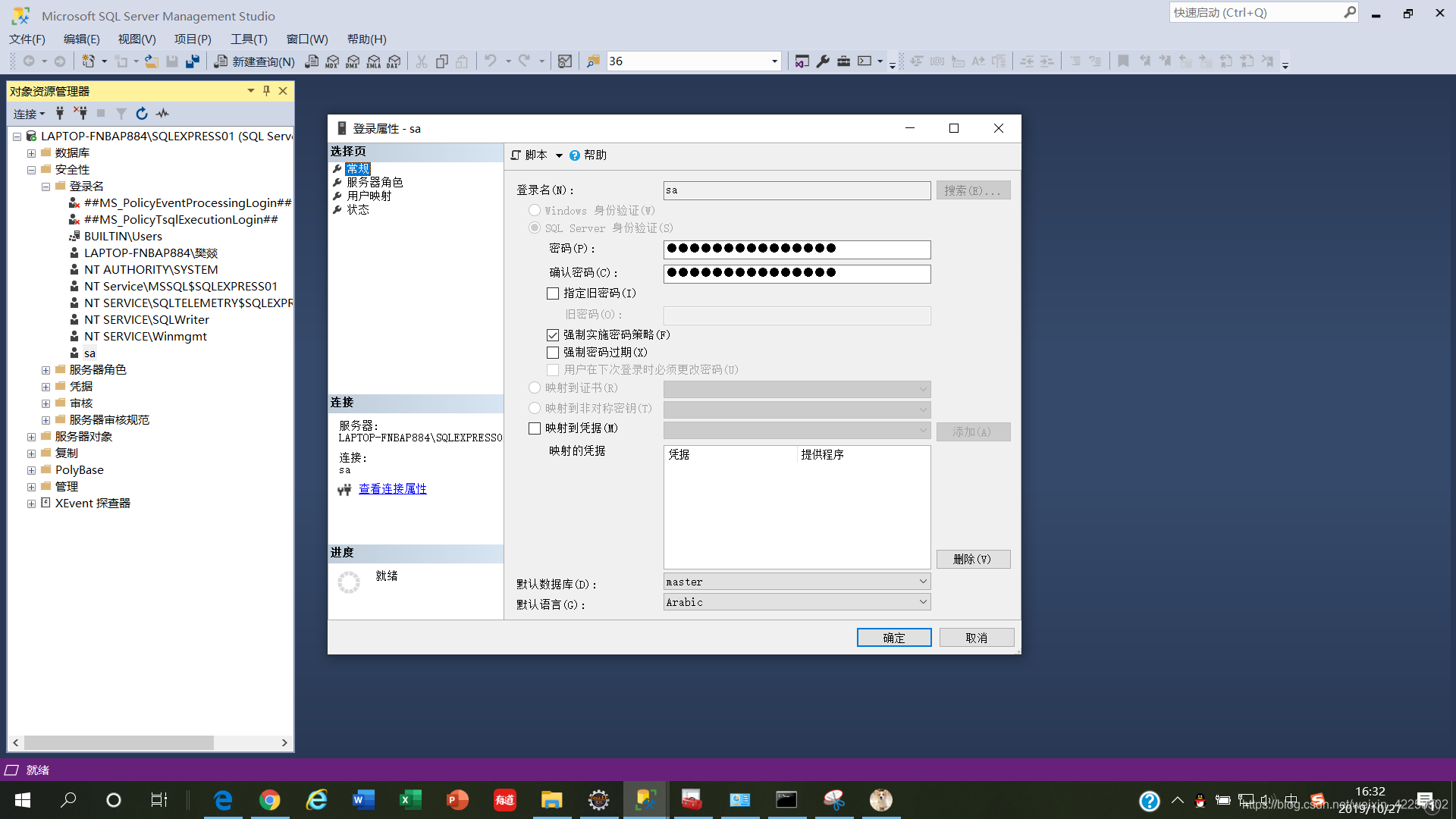This screenshot has width=1456, height=819.
Task: Open the Toolbox toolbar icon
Action: [843, 61]
